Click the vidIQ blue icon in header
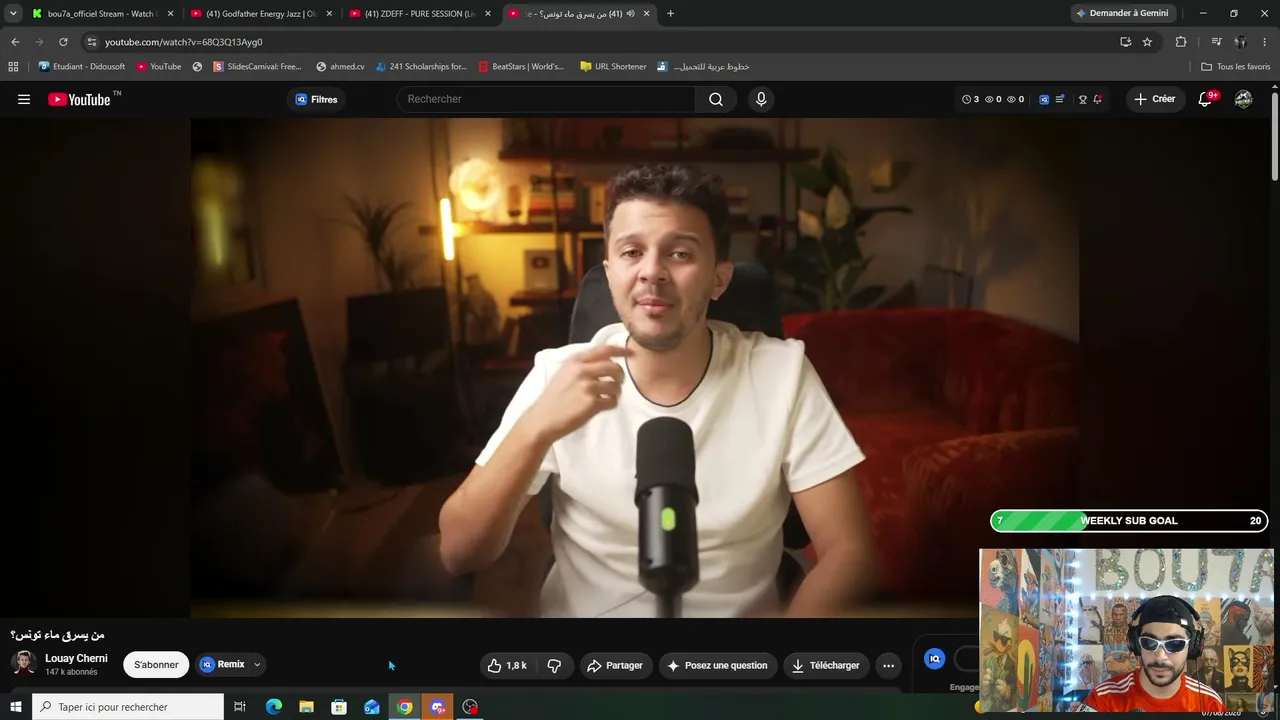Screen dimensions: 1280x720 (x=1044, y=99)
